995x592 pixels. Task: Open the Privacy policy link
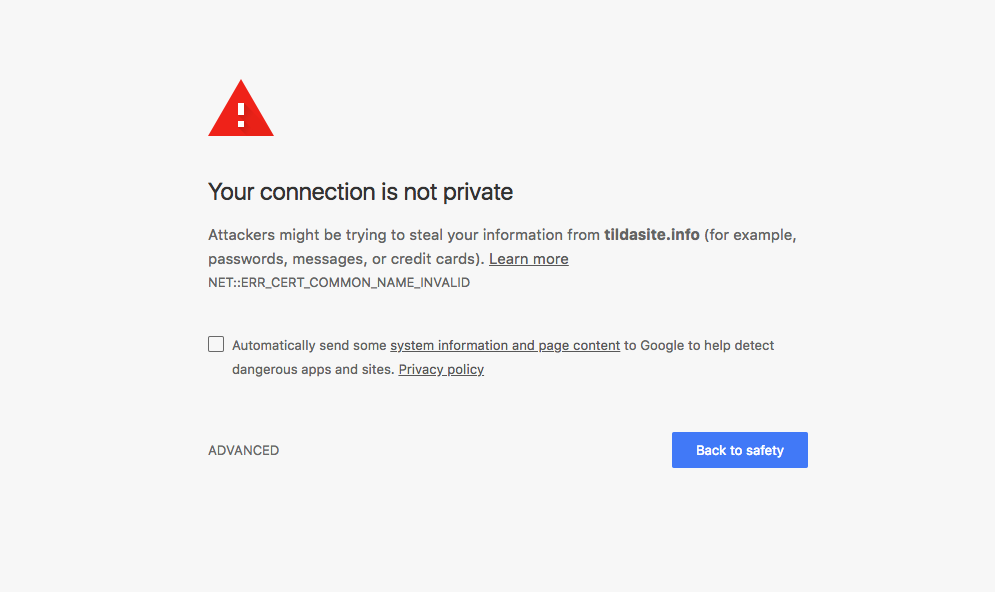[x=441, y=369]
